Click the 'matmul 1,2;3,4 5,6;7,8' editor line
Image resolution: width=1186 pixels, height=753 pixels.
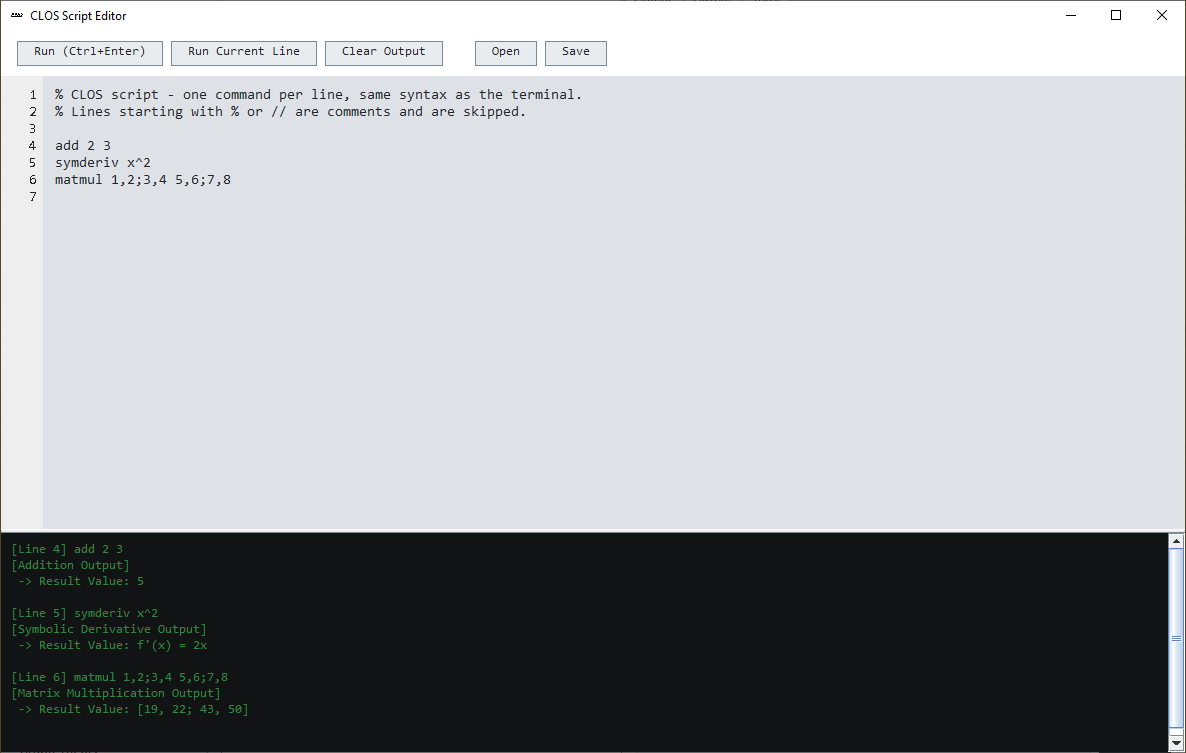click(x=143, y=180)
